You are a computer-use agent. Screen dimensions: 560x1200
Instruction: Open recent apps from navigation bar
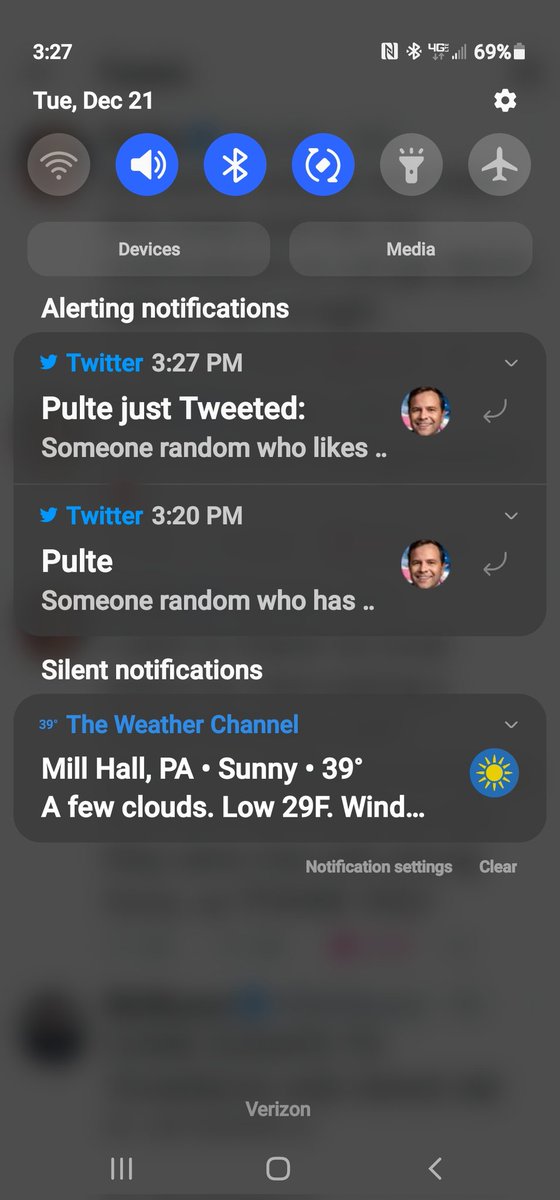pyautogui.click(x=121, y=1168)
